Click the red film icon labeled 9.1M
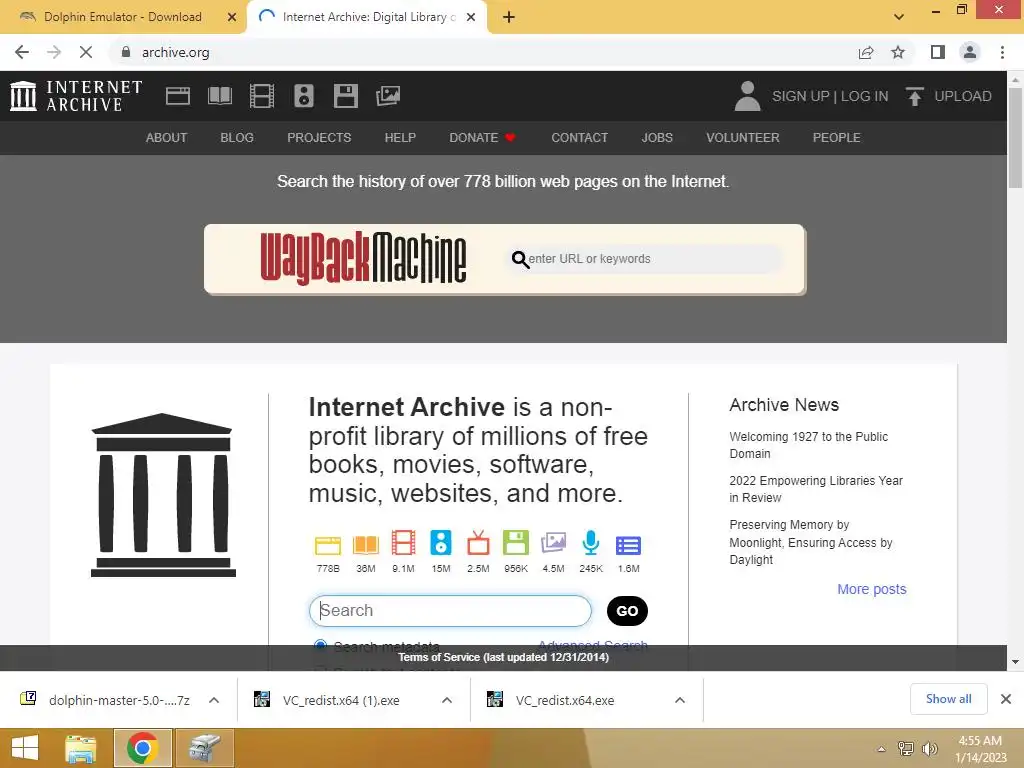 point(404,543)
